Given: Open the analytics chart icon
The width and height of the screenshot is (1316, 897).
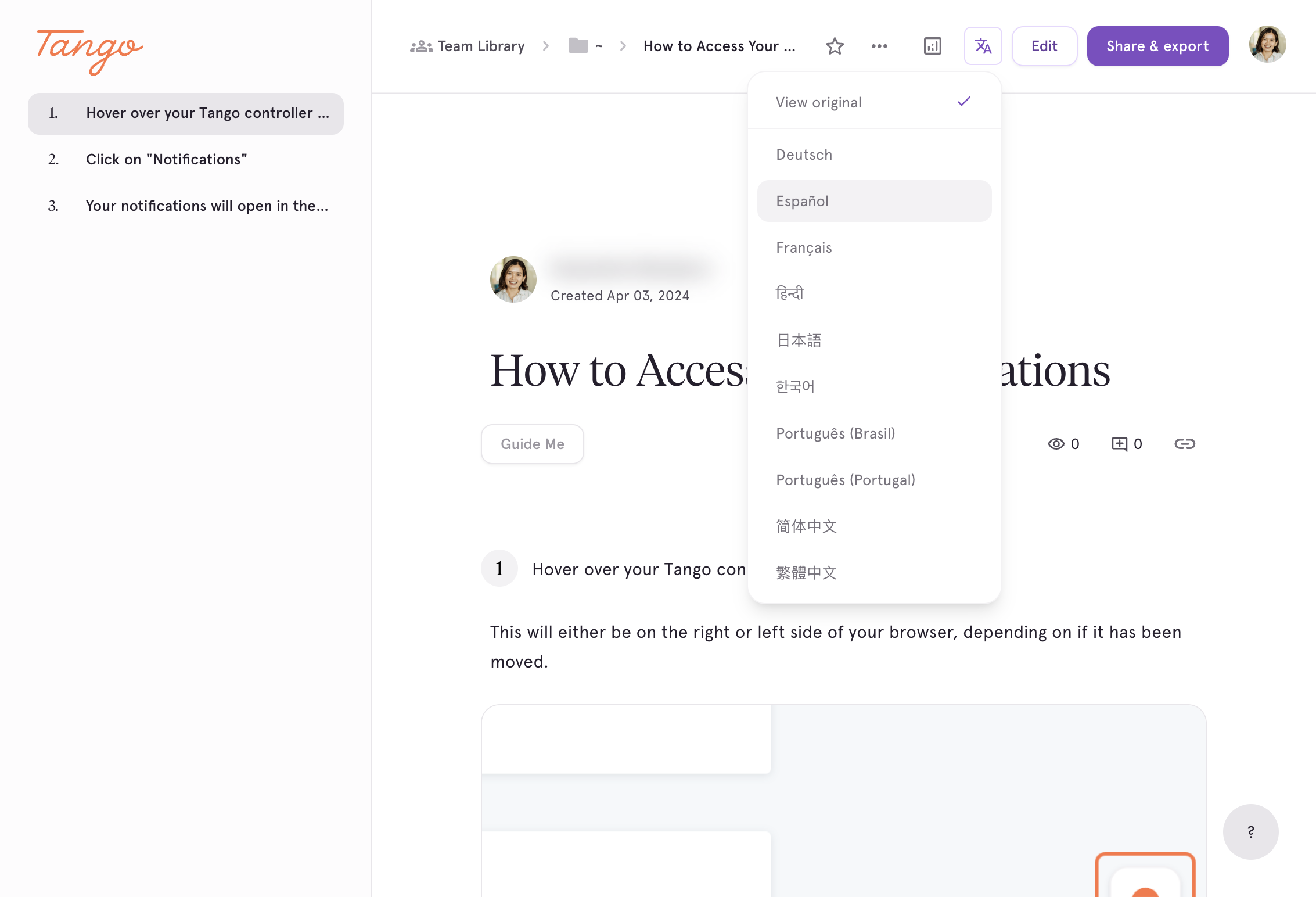Looking at the screenshot, I should (x=932, y=46).
